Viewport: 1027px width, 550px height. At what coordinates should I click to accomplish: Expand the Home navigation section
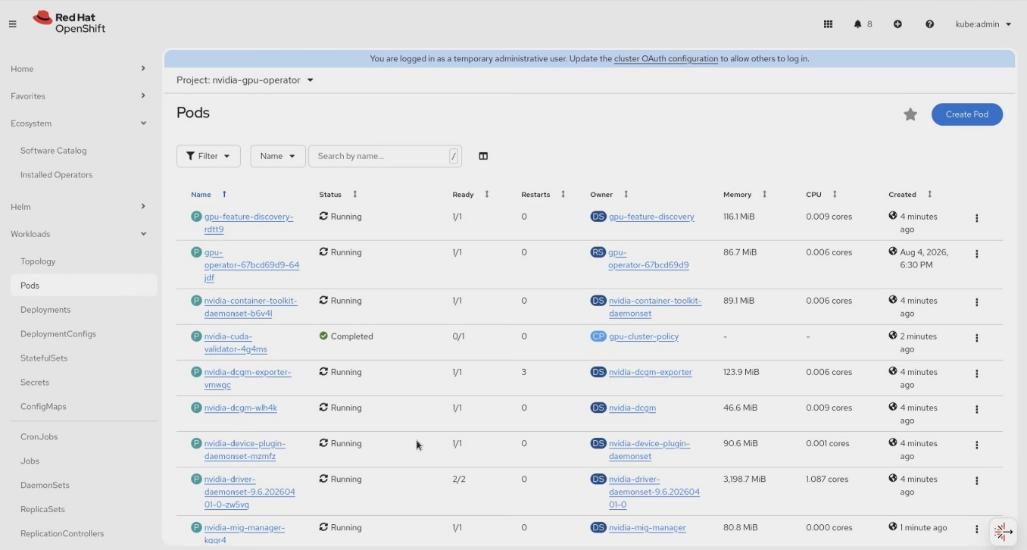click(x=78, y=69)
